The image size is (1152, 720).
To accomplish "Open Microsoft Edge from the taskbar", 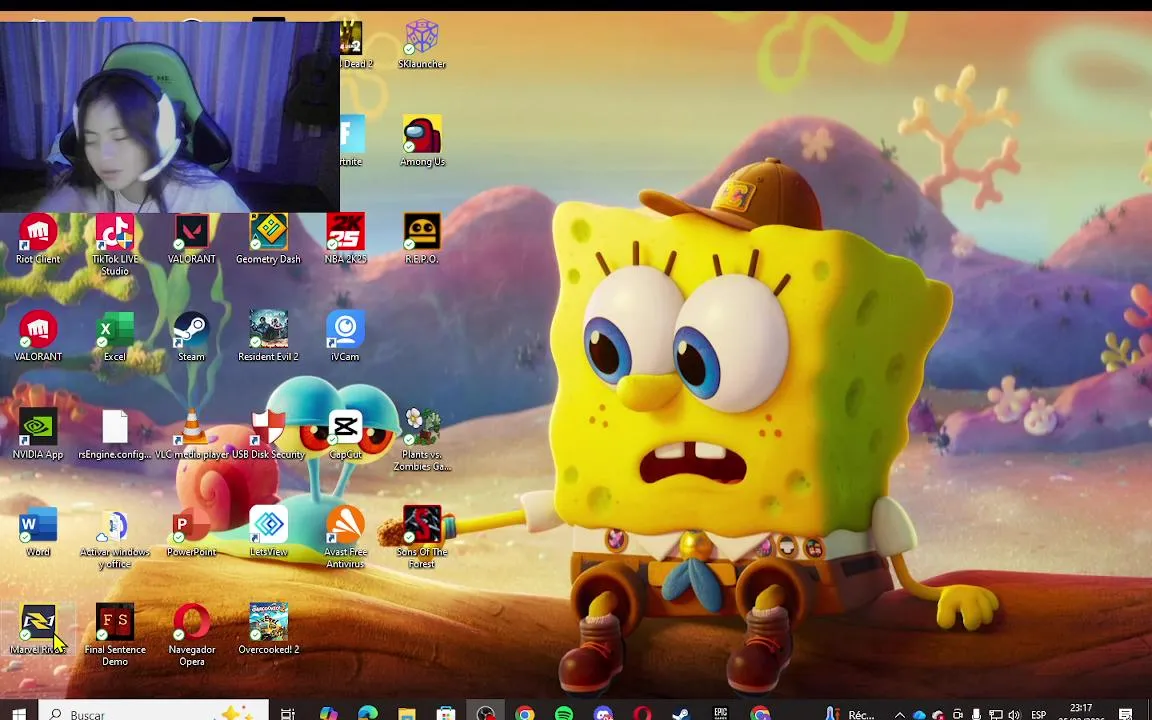I will tap(367, 713).
